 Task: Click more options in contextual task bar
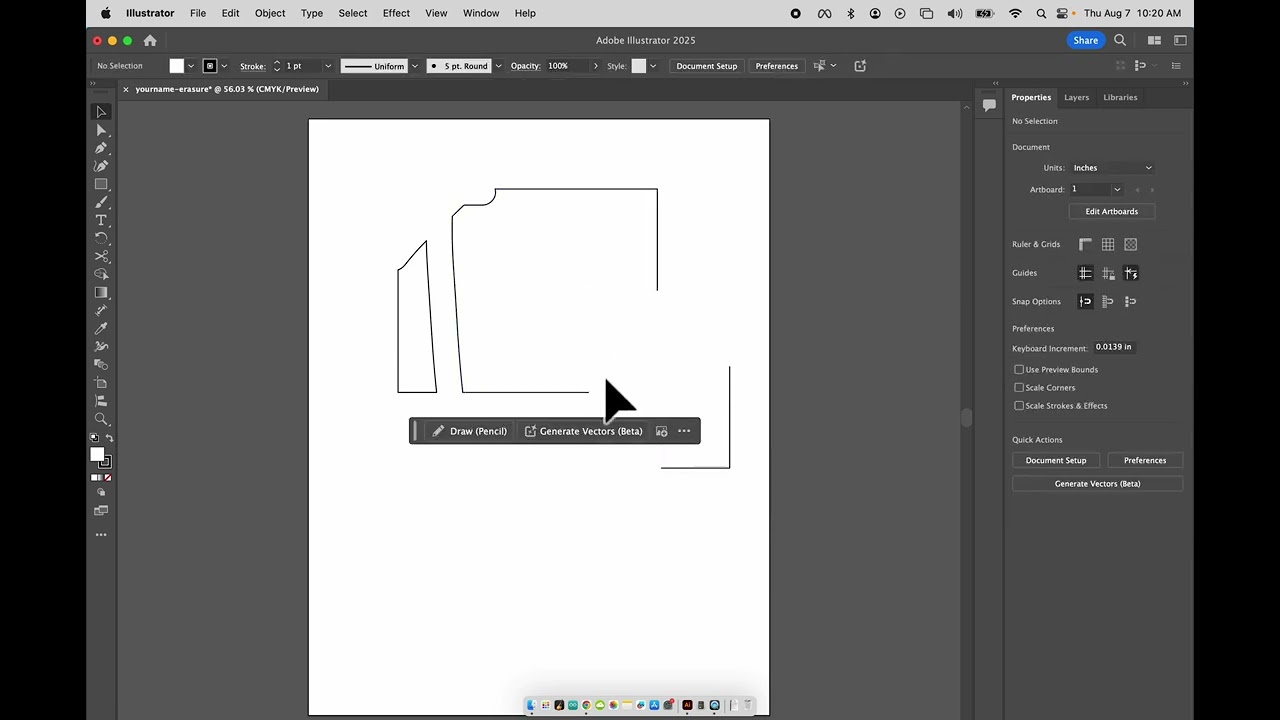point(684,431)
